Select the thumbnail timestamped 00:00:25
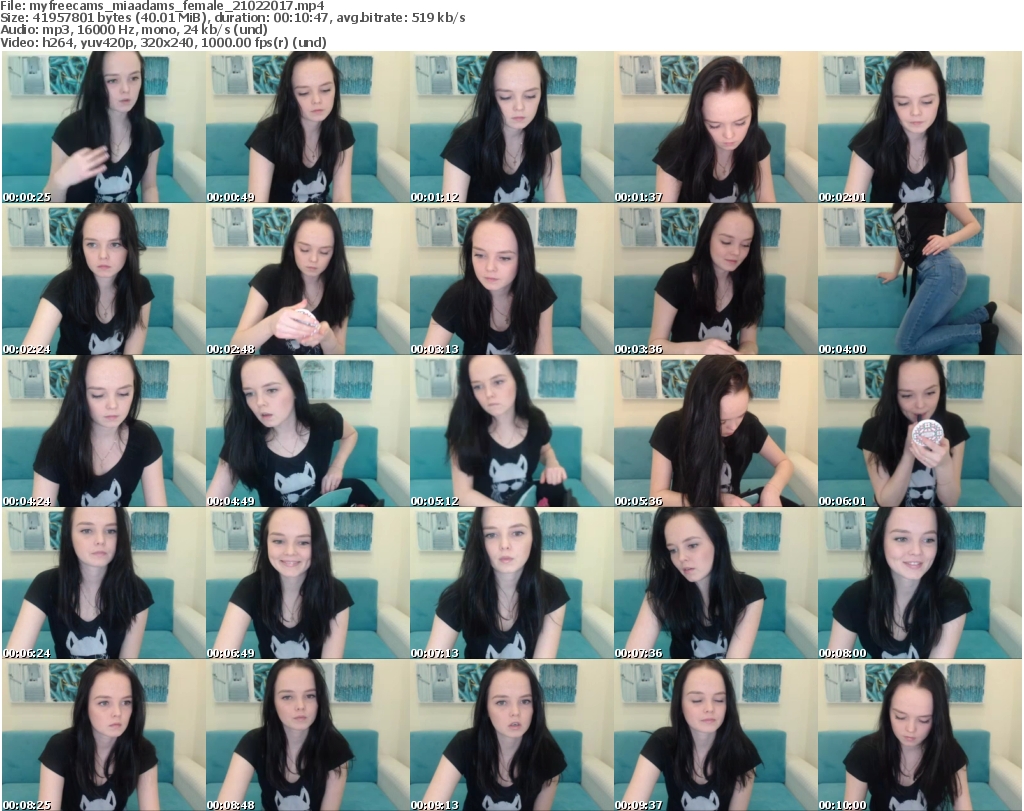The width and height of the screenshot is (1024, 811). [104, 127]
